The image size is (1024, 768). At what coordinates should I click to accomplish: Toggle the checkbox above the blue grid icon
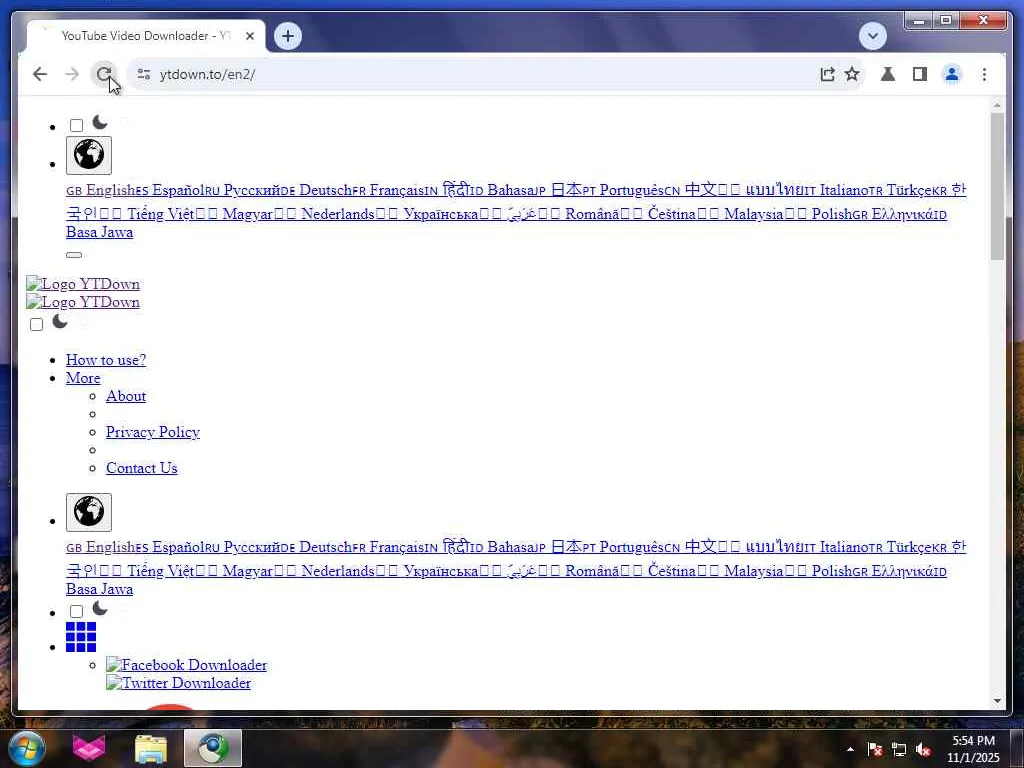(x=76, y=611)
